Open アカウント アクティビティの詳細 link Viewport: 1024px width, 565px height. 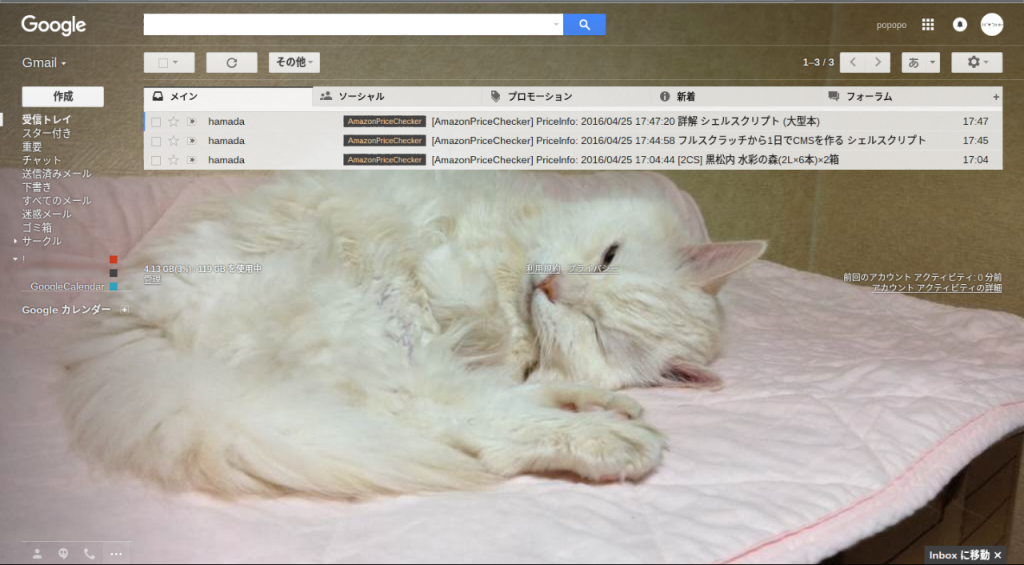[x=936, y=288]
